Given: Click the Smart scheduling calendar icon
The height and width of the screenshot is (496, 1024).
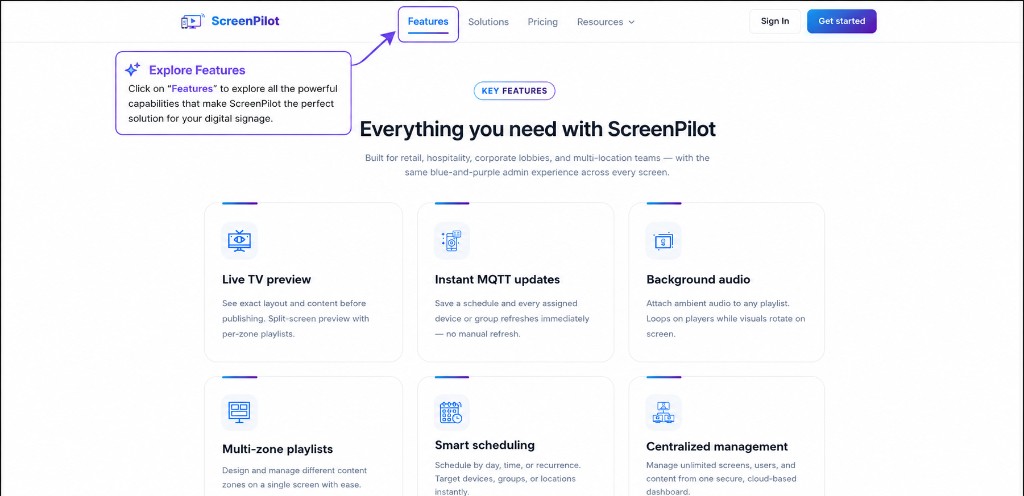Looking at the screenshot, I should click(452, 412).
